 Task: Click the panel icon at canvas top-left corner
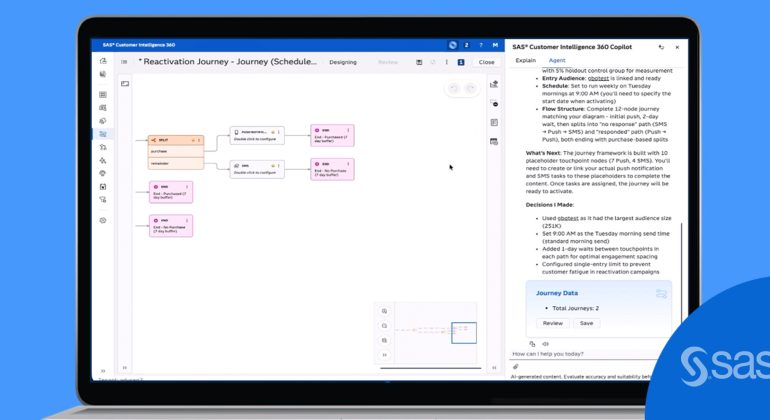[125, 84]
